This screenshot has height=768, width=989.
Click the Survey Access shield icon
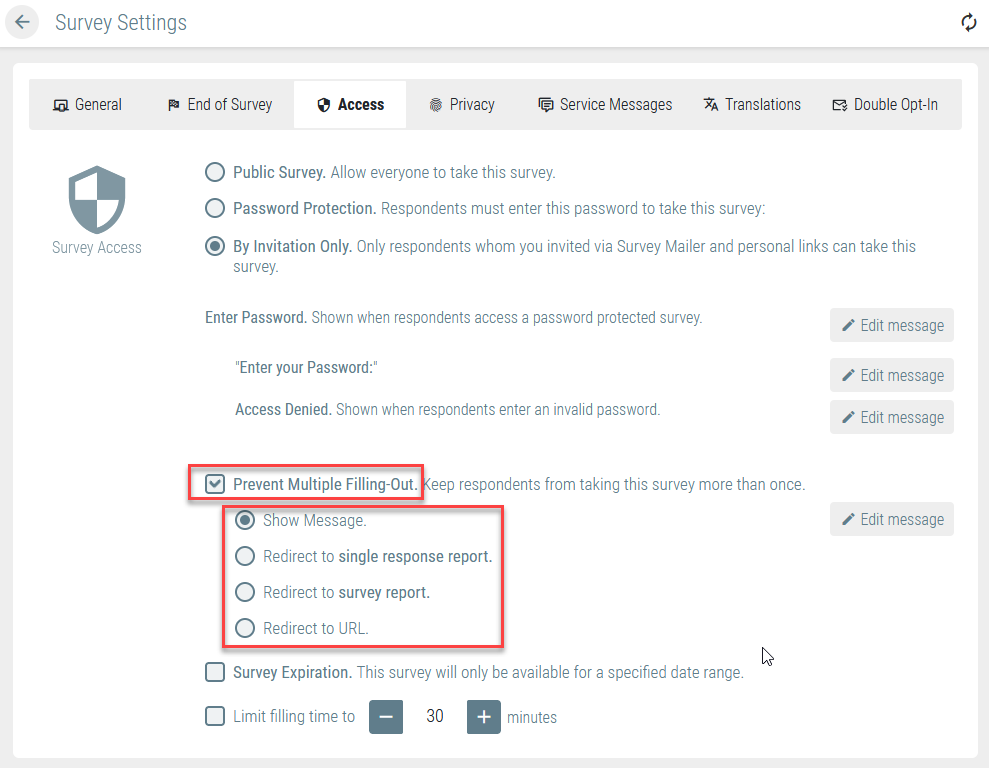(x=97, y=200)
